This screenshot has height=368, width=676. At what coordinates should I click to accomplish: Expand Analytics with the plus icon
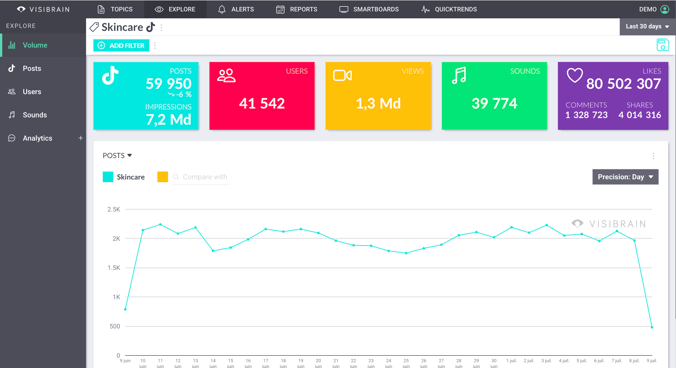point(80,138)
